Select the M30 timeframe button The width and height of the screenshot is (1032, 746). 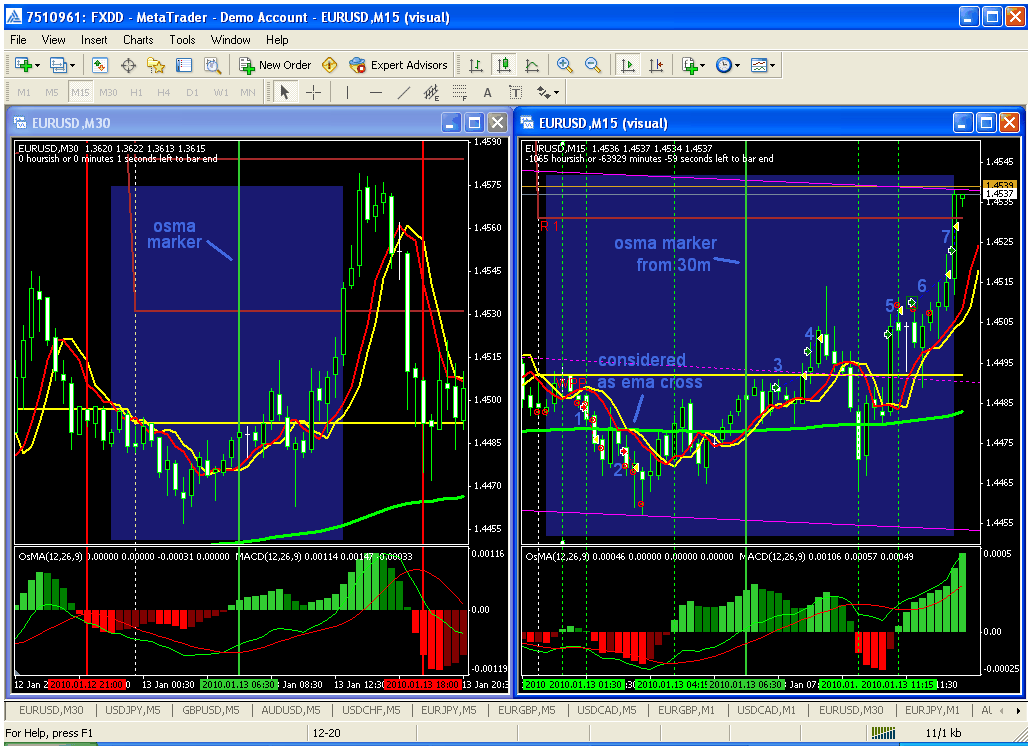point(108,92)
